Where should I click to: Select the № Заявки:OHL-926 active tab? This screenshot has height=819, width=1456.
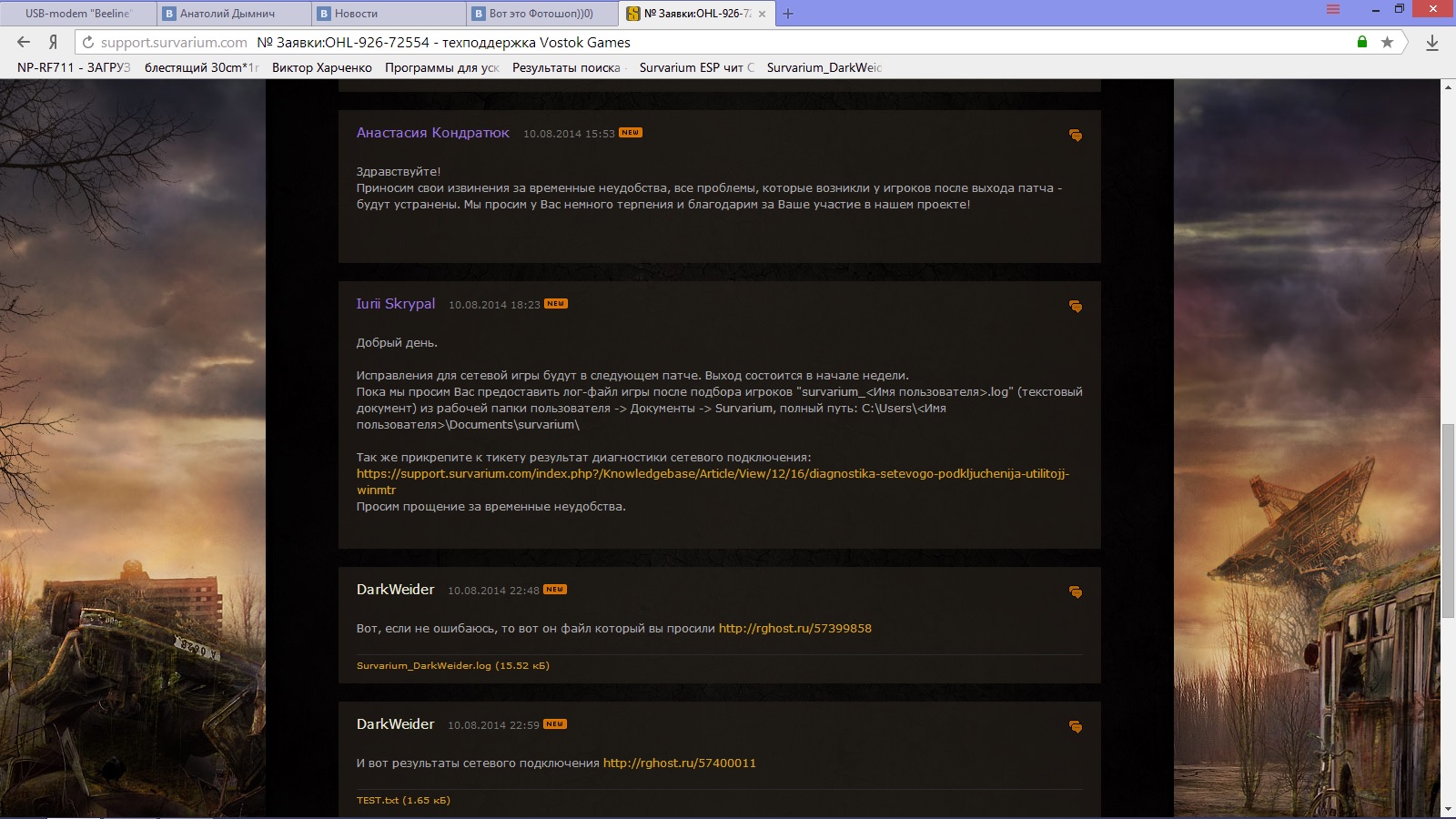pyautogui.click(x=696, y=14)
